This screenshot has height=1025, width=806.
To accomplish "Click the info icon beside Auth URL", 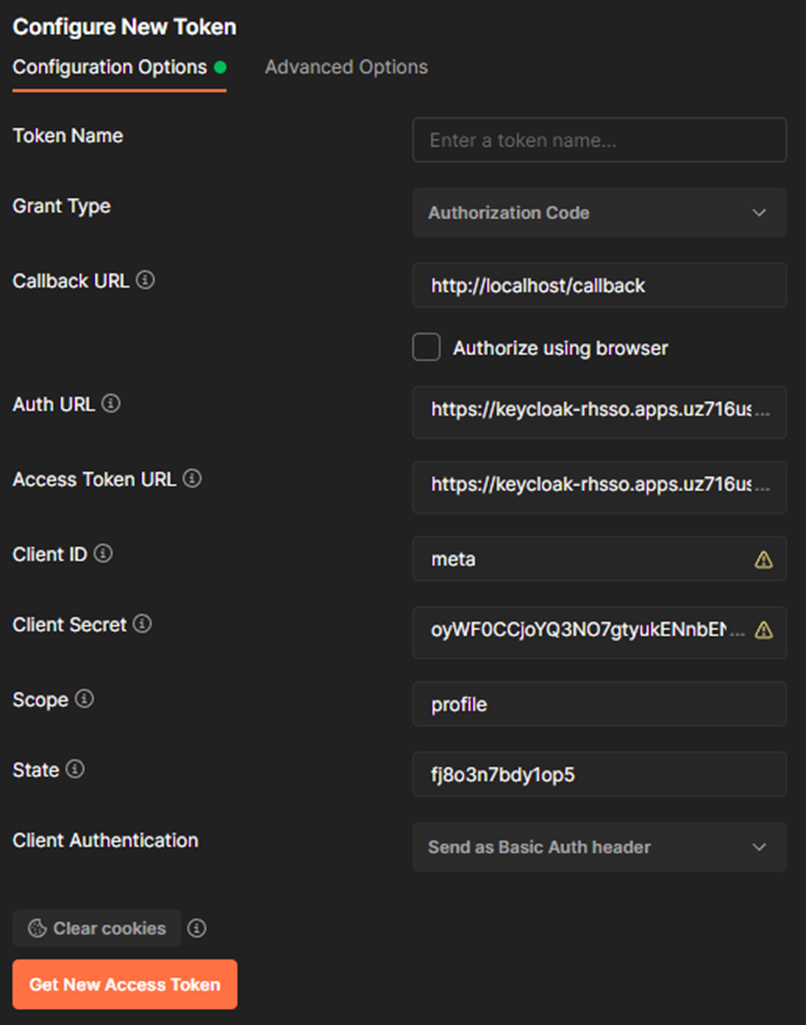I will click(111, 403).
